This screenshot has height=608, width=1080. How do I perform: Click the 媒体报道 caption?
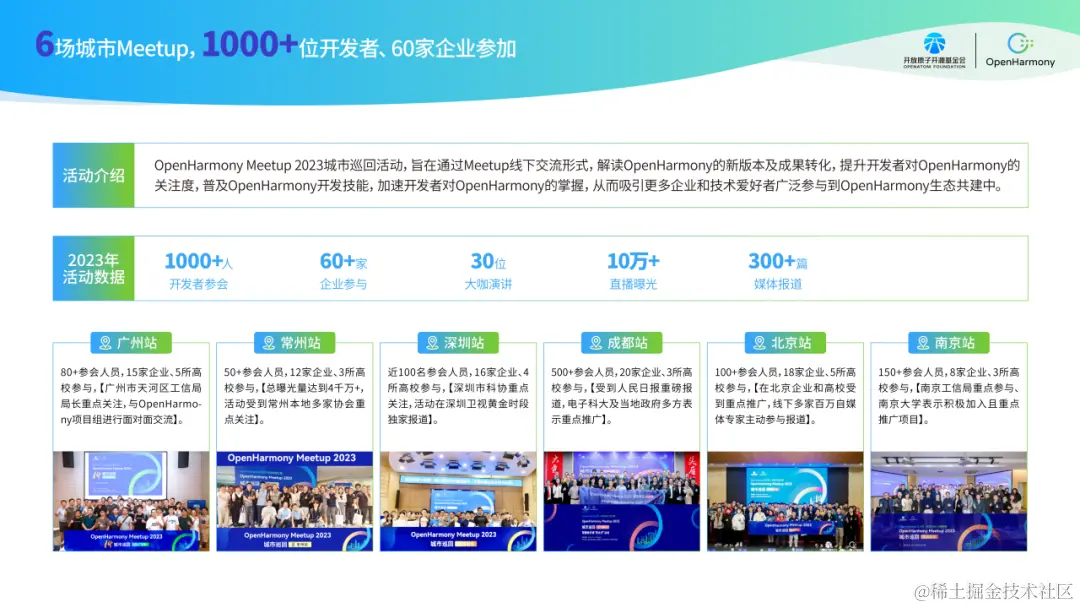pyautogui.click(x=778, y=284)
